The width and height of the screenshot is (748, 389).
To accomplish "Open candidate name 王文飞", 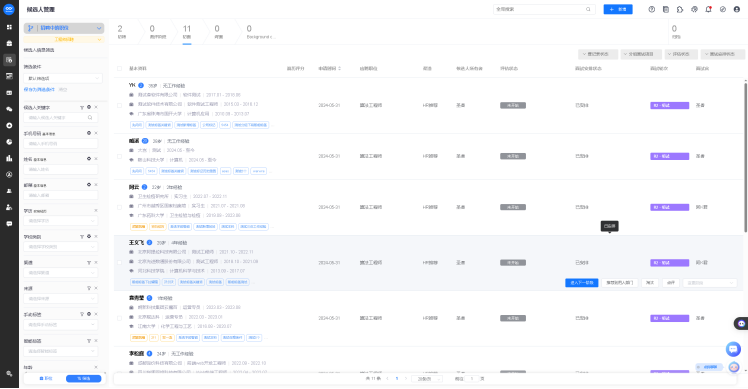I will coord(136,242).
